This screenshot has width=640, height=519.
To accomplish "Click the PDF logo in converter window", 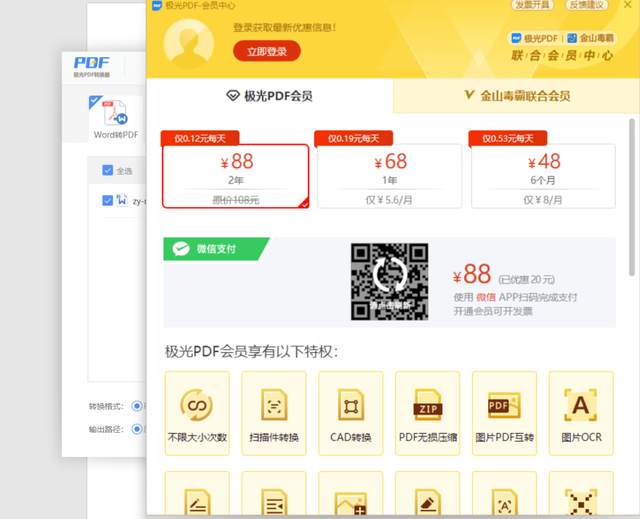I will point(91,67).
